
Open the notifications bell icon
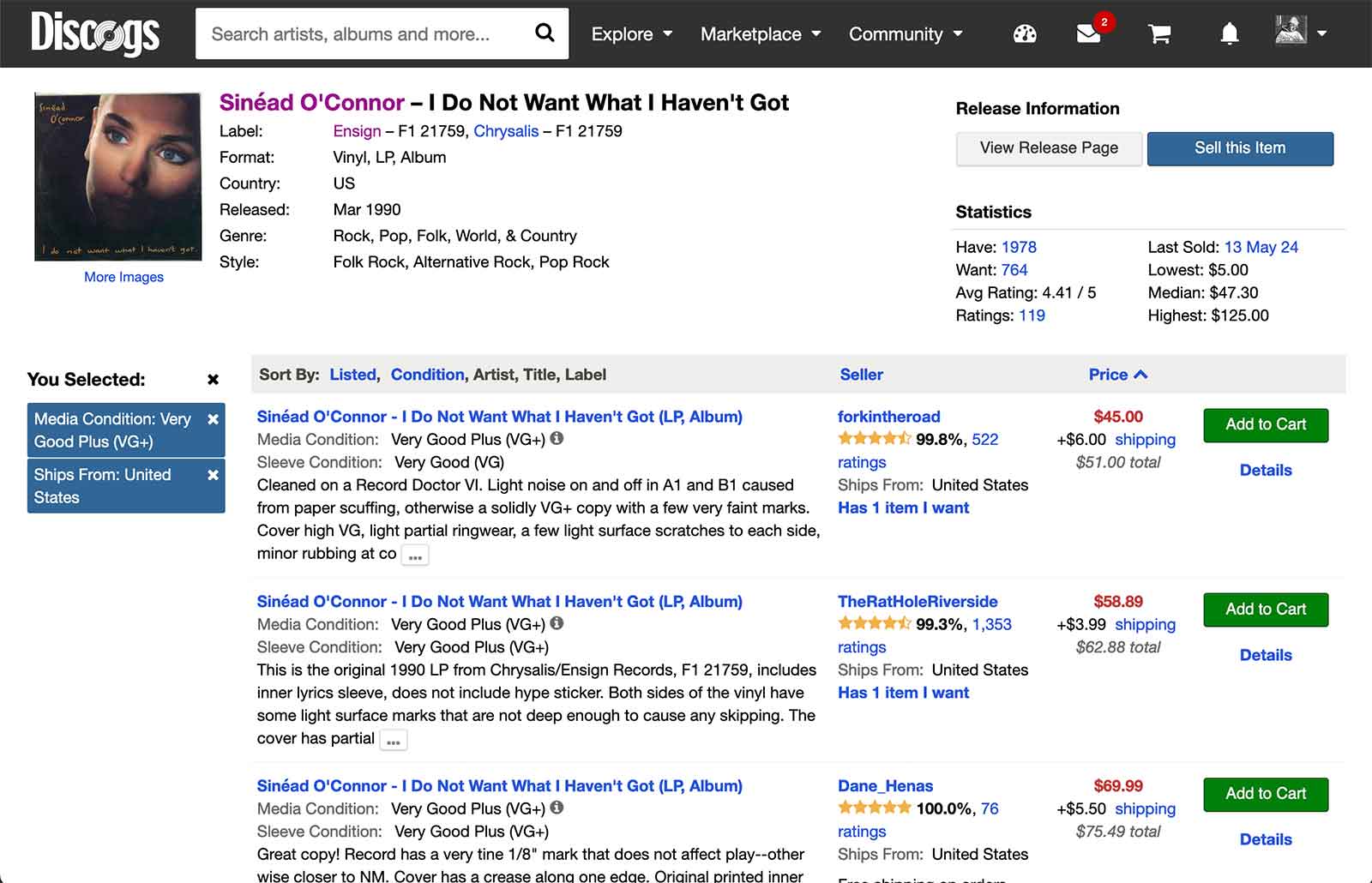tap(1229, 34)
